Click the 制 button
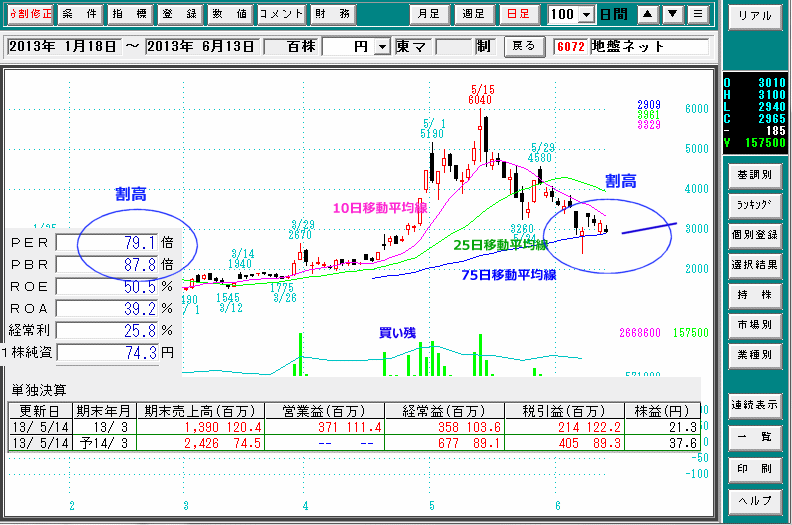 point(483,46)
